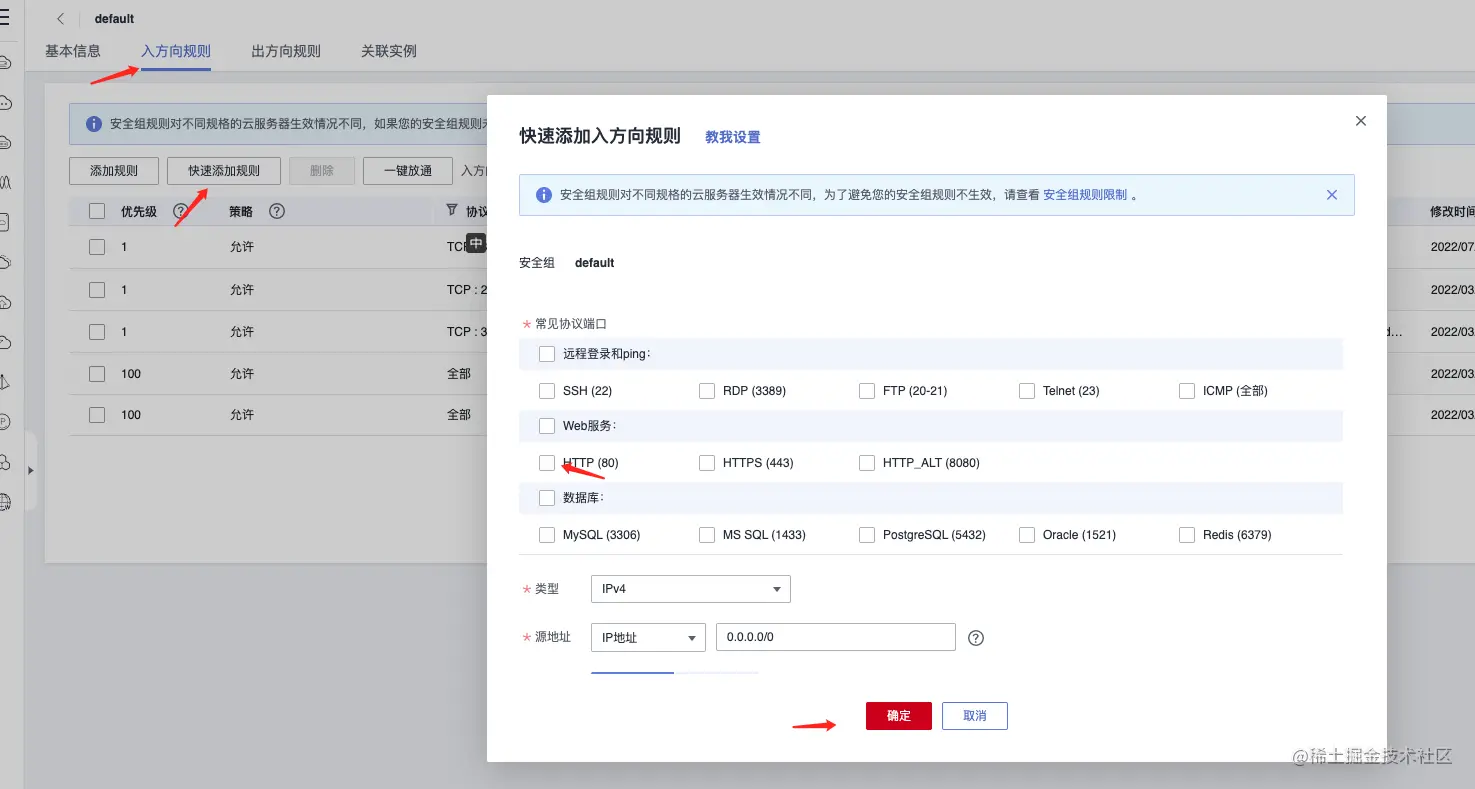1475x789 pixels.
Task: Confirm the dialog with 确定
Action: tap(899, 716)
